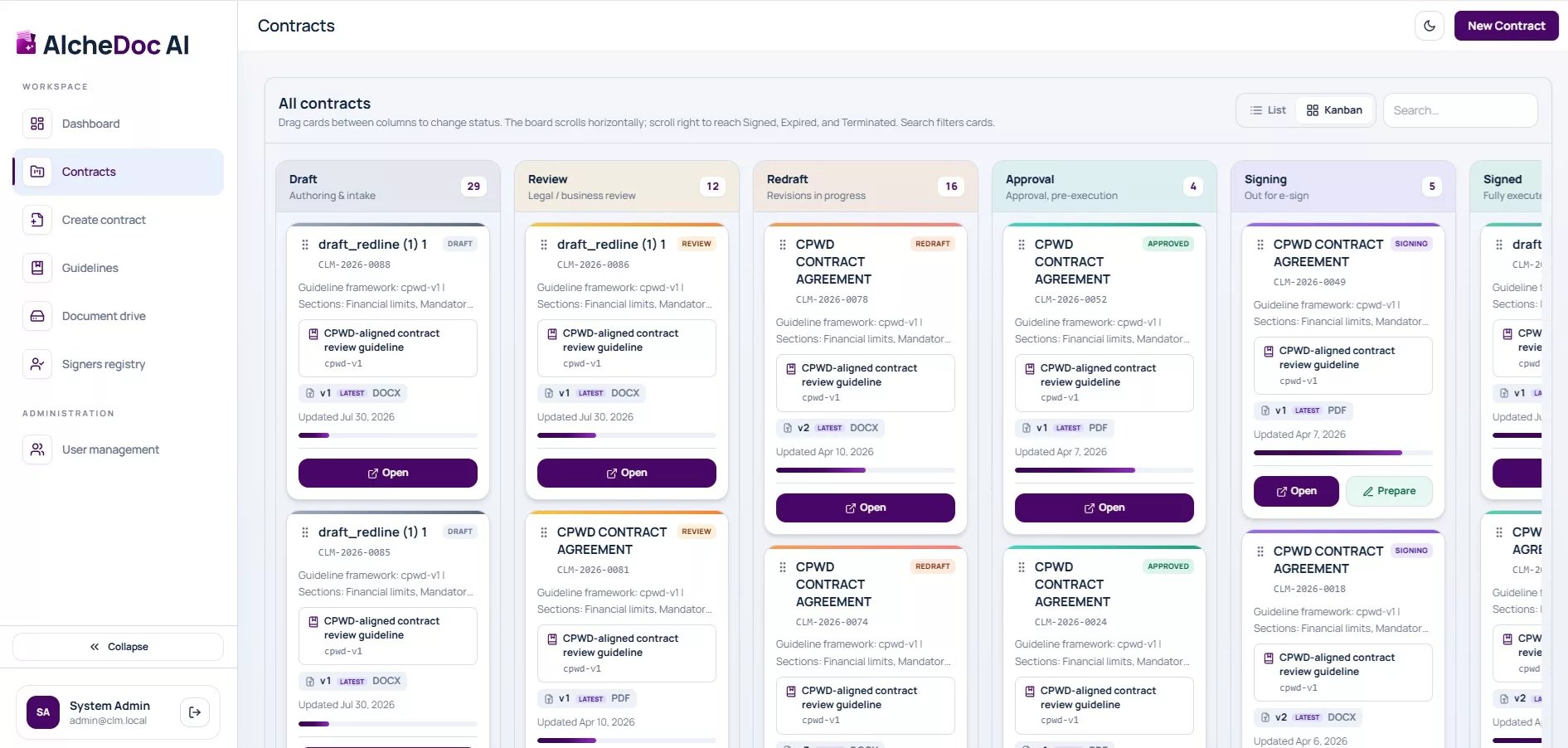
Task: Click the contracts Search field
Action: point(1461,110)
